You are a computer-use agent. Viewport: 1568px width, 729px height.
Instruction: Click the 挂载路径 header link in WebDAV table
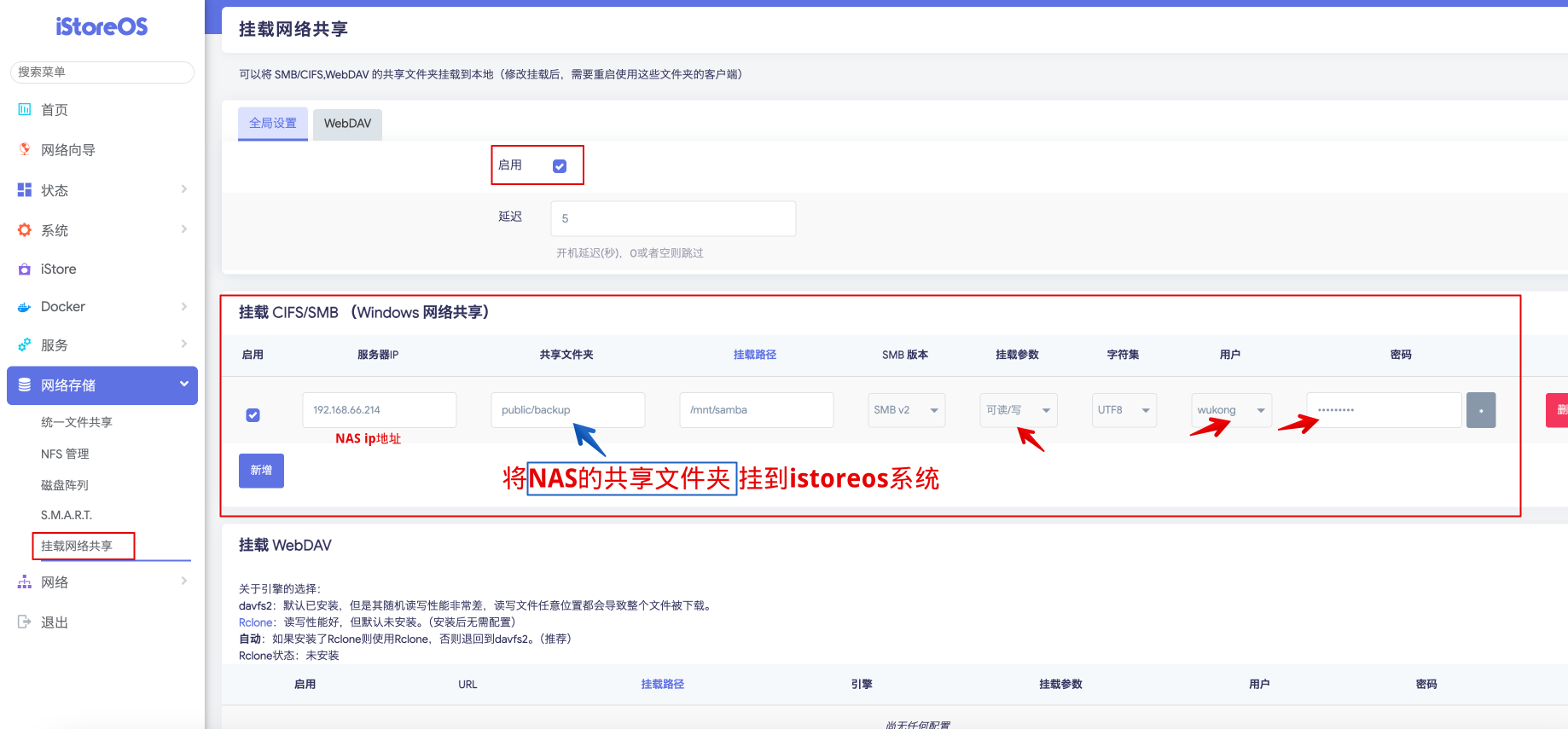[663, 684]
